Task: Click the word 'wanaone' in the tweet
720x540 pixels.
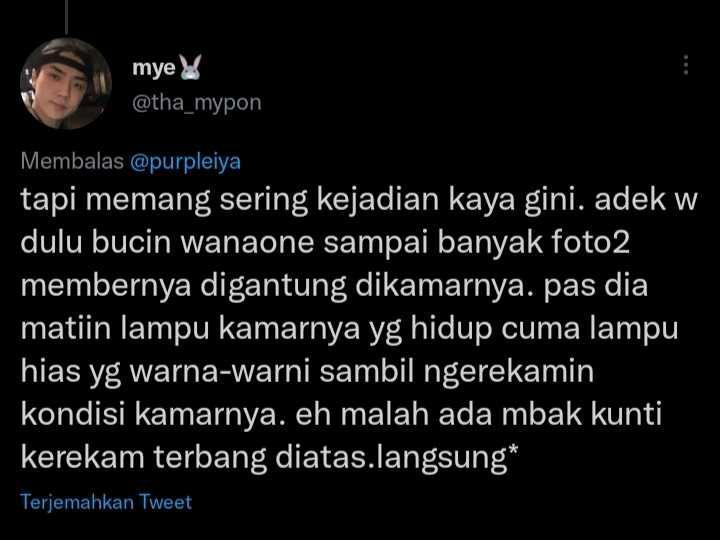Action: tap(248, 242)
